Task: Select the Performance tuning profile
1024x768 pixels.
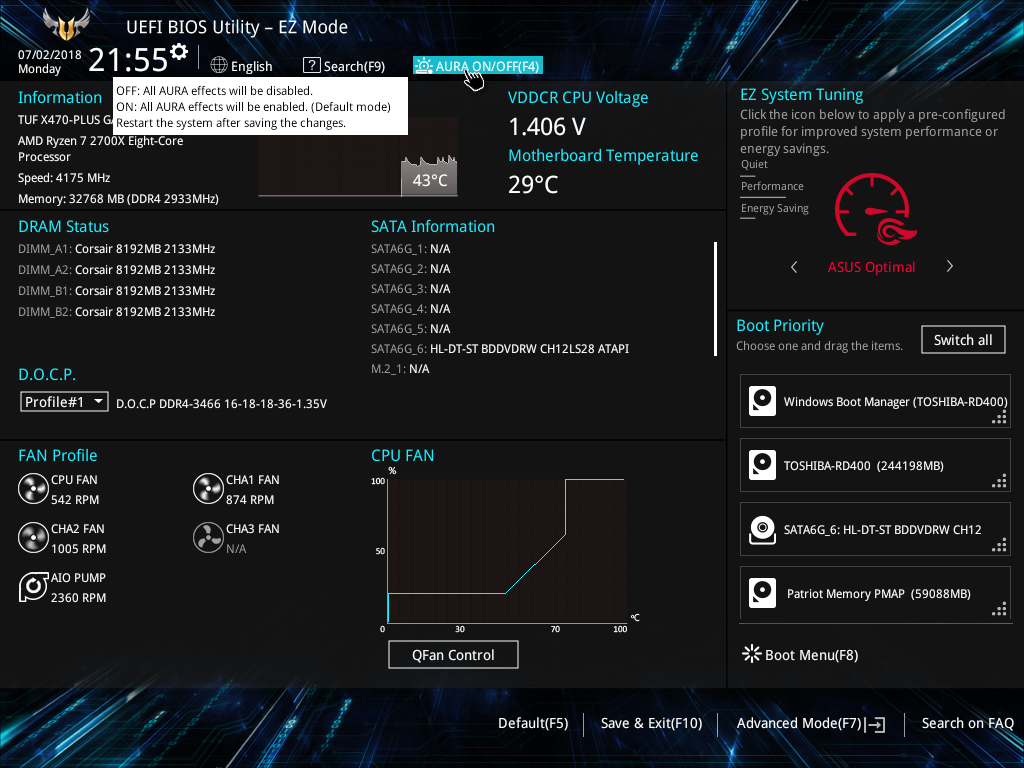Action: pyautogui.click(x=772, y=187)
